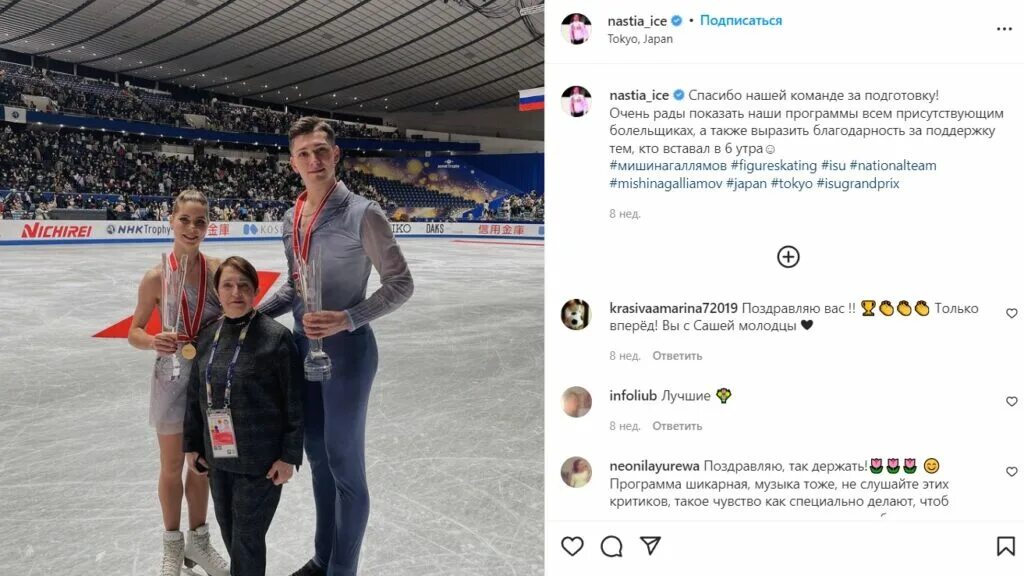Open the Tokyo, Japan location link
The width and height of the screenshot is (1024, 576).
click(640, 39)
